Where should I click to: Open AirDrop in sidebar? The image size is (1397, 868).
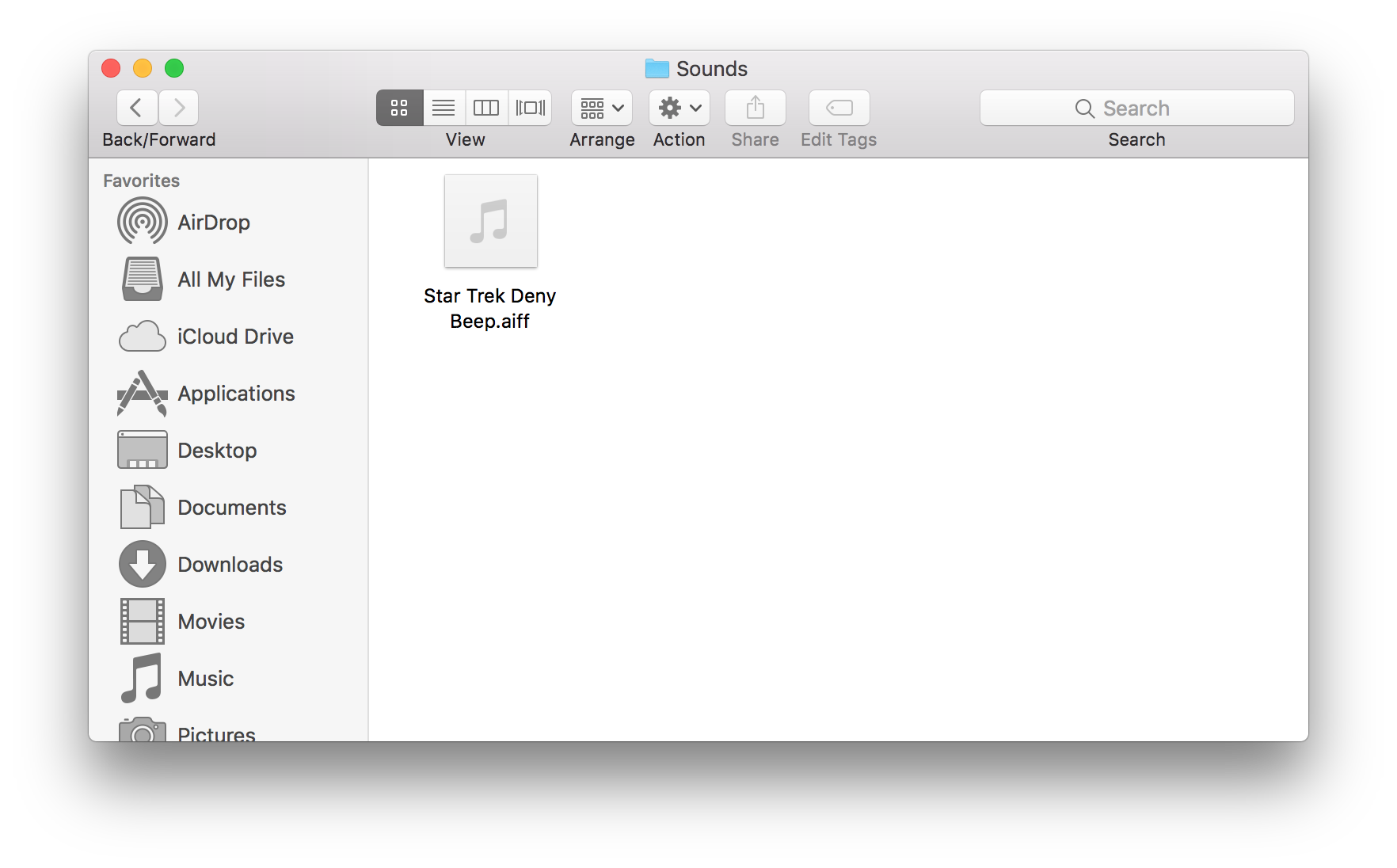click(214, 222)
